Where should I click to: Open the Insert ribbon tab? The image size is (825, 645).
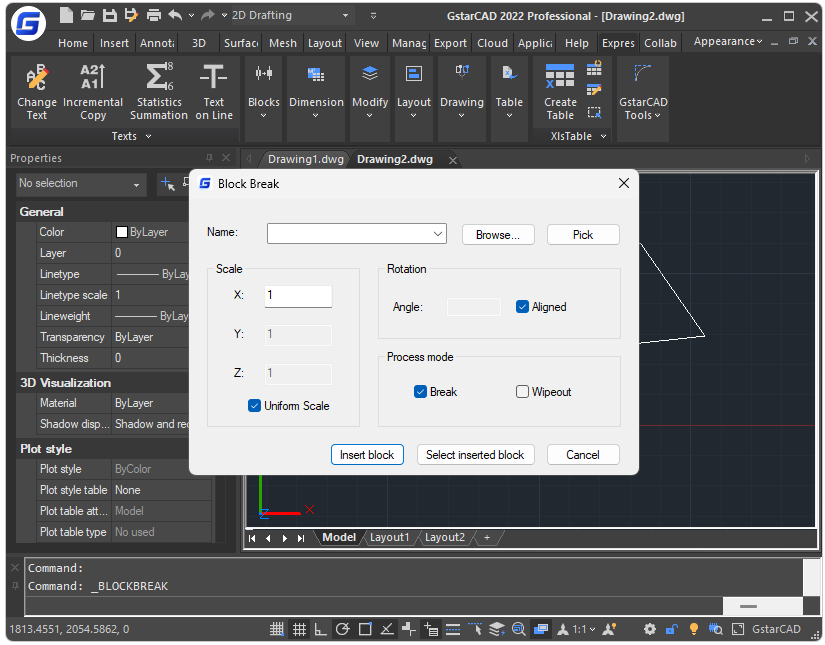pos(114,43)
